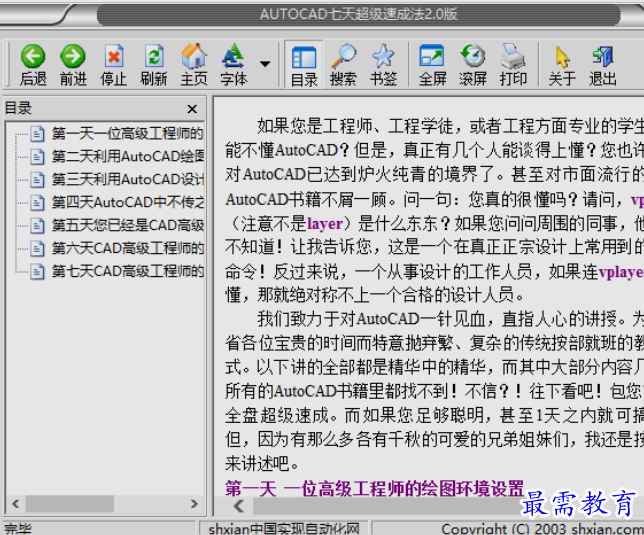Click the contents panel horizontal scrollbar thumb
The width and height of the screenshot is (644, 535).
pyautogui.click(x=70, y=504)
